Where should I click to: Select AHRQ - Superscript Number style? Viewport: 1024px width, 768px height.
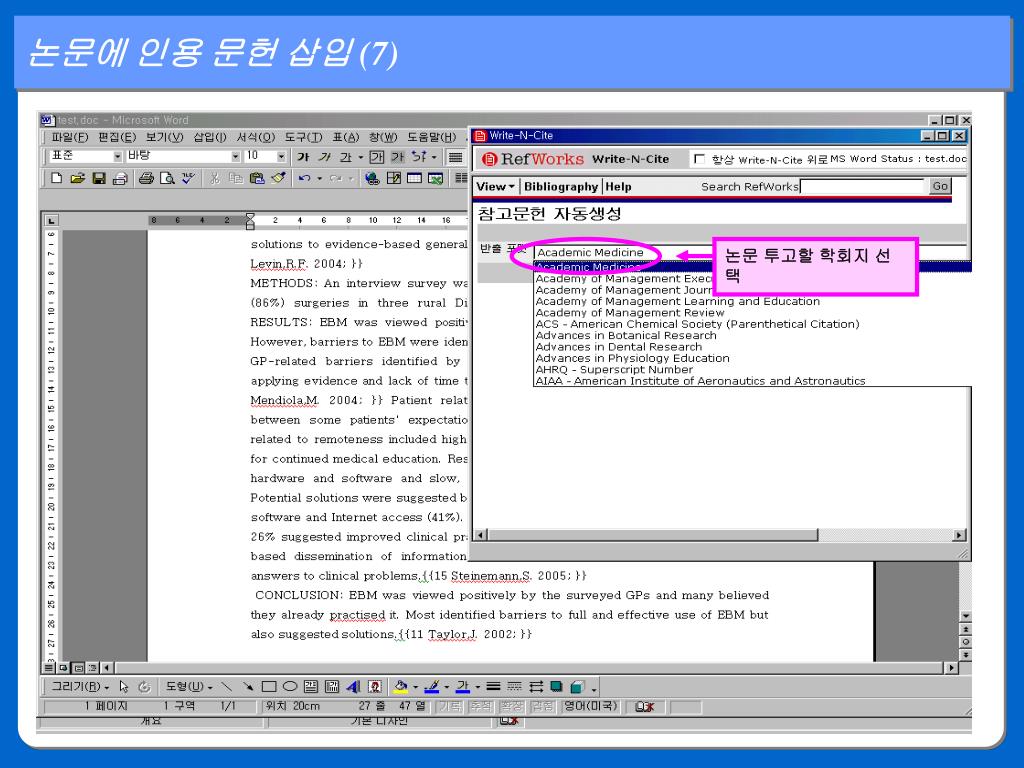pyautogui.click(x=613, y=370)
